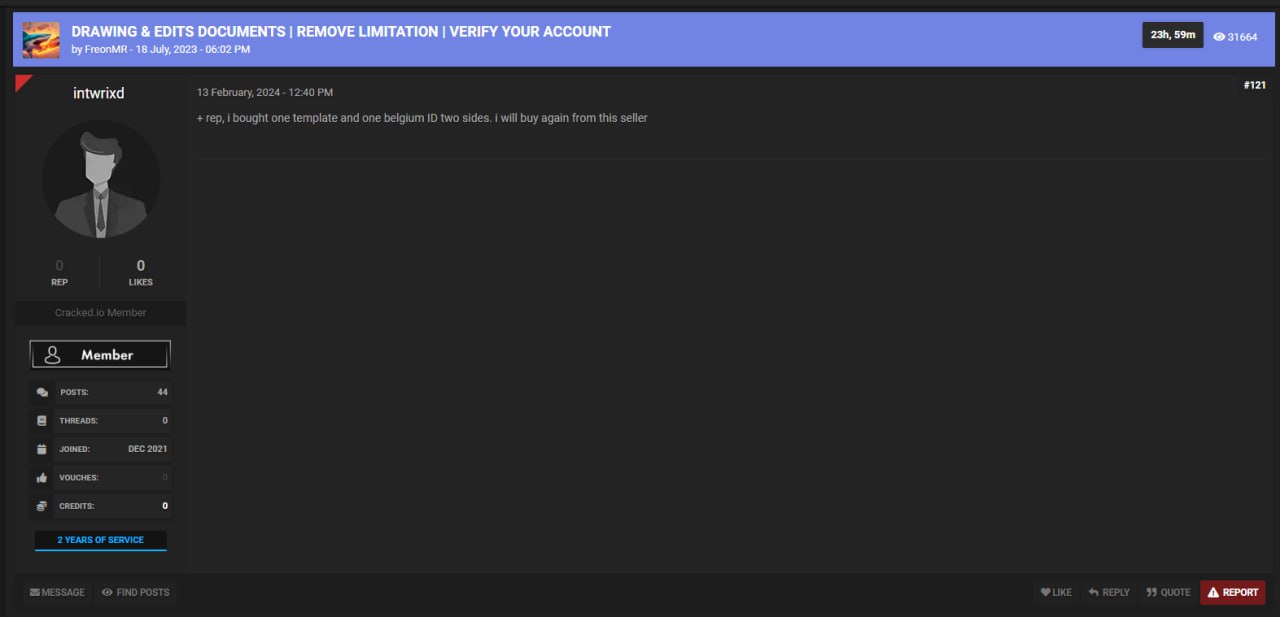Screen dimensions: 1280x617
Task: Click the Vouches thumbs-up icon
Action: click(42, 478)
